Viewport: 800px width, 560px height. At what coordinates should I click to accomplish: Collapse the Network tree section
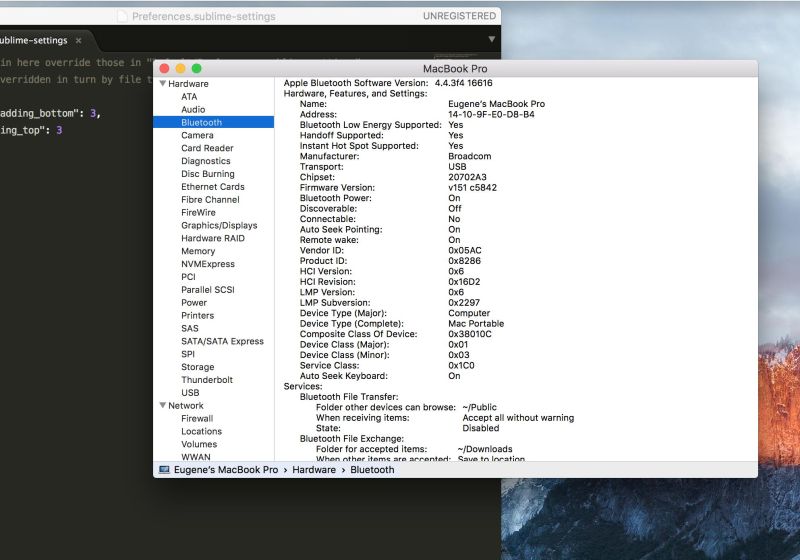click(162, 405)
